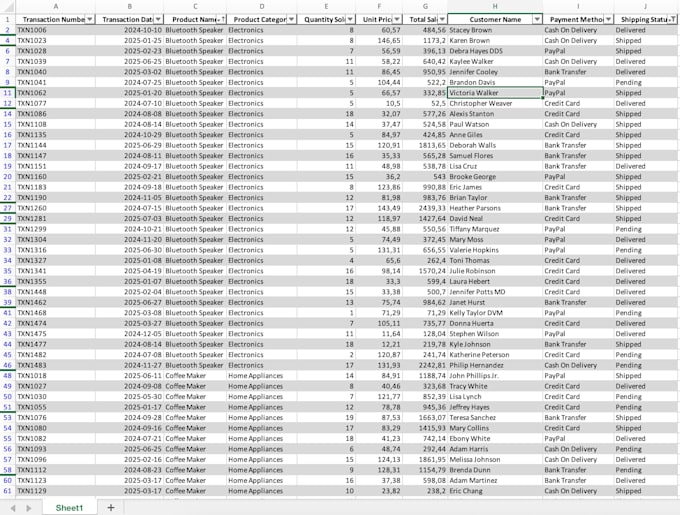The height and width of the screenshot is (515, 680).
Task: Click customer cell Donna Huerta
Action: [x=495, y=323]
